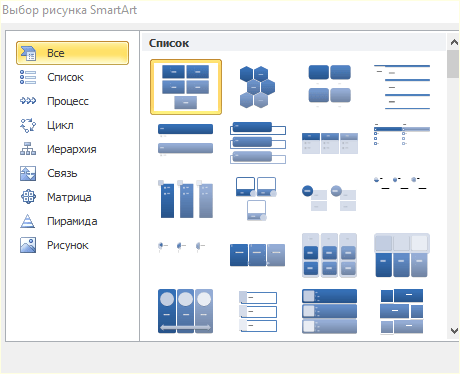The width and height of the screenshot is (460, 374).
Task: Choose the three blue rows with picture squares layout
Action: tap(329, 311)
